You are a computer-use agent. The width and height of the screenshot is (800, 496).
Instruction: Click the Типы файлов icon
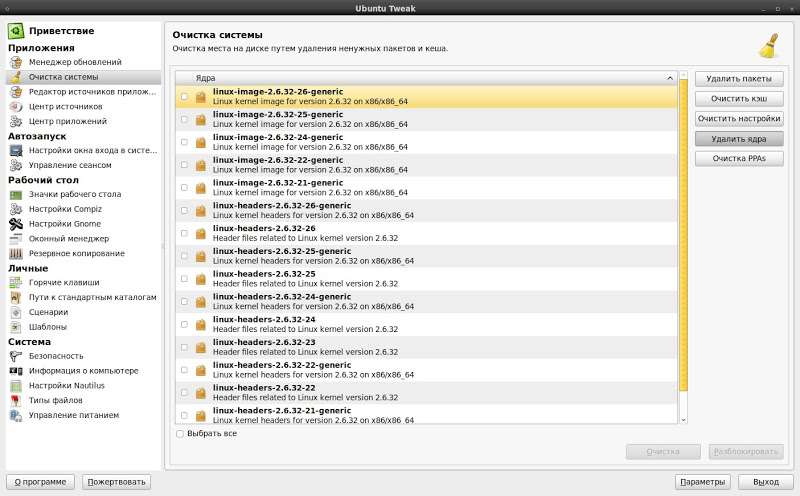point(16,401)
